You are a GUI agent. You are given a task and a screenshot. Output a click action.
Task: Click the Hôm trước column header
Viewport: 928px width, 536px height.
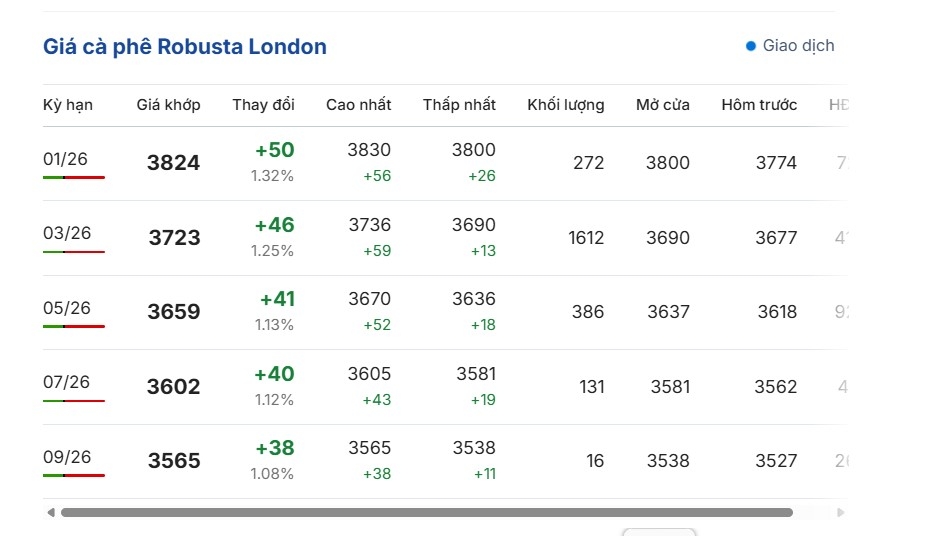point(759,105)
